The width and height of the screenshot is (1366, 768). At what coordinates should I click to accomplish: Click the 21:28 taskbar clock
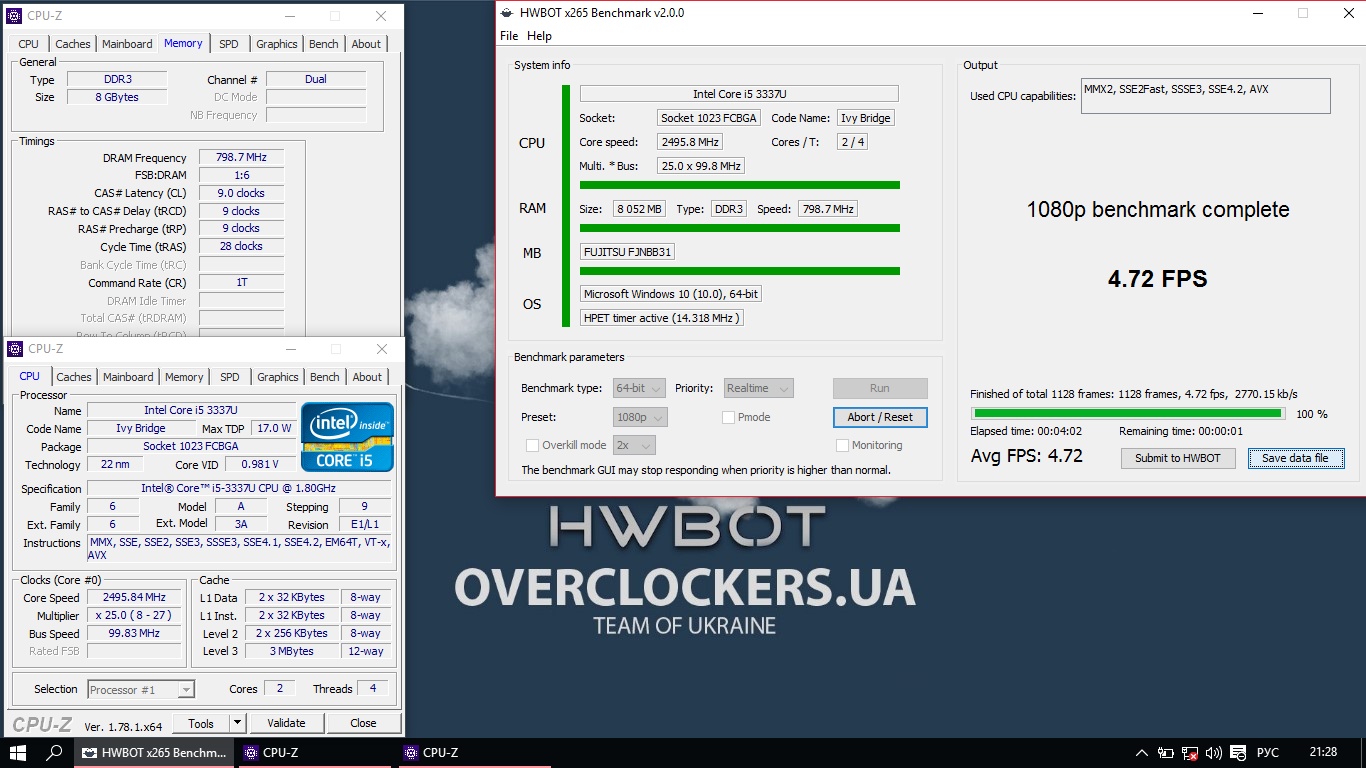pyautogui.click(x=1323, y=753)
